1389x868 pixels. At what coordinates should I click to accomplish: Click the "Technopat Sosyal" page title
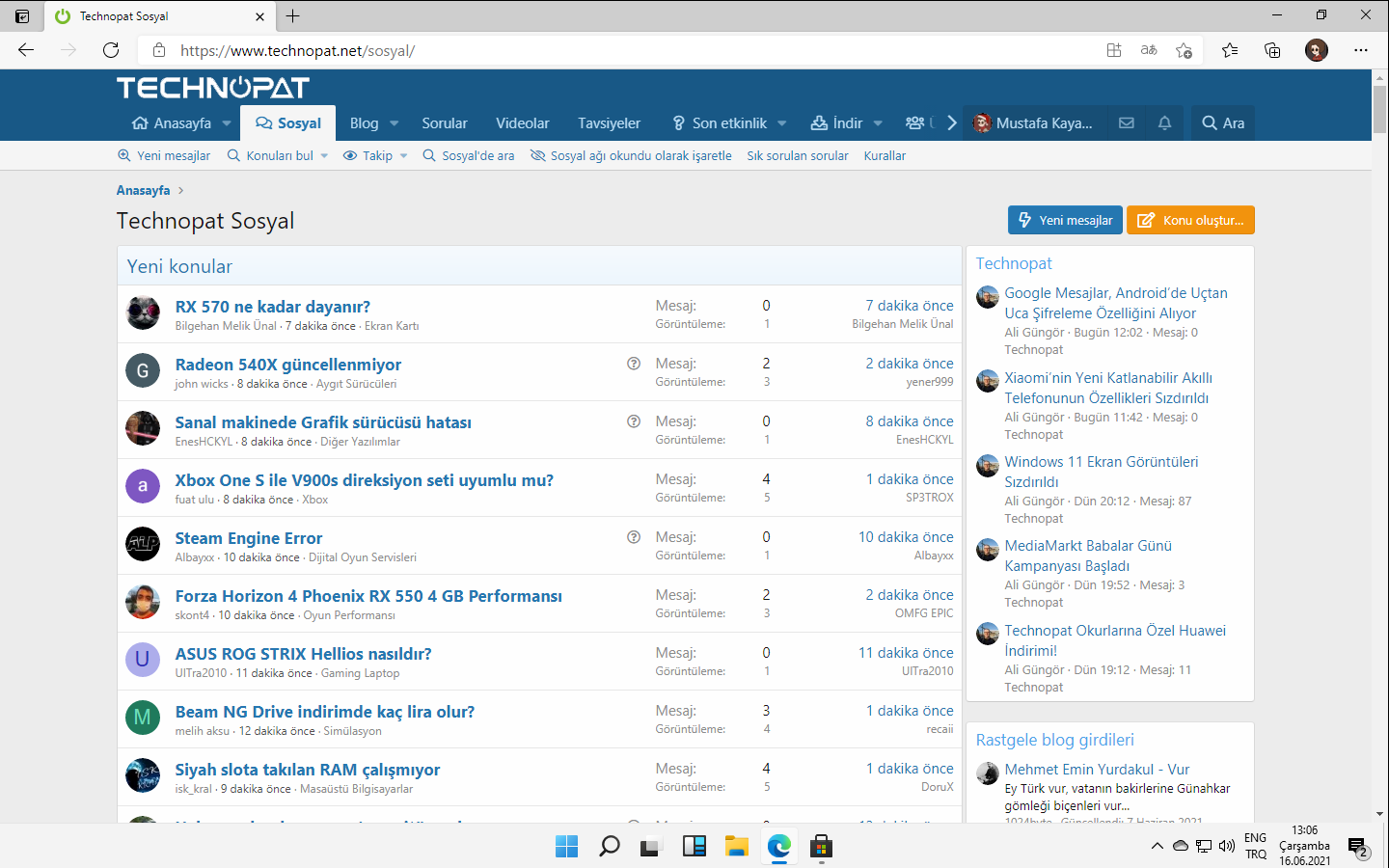205,221
